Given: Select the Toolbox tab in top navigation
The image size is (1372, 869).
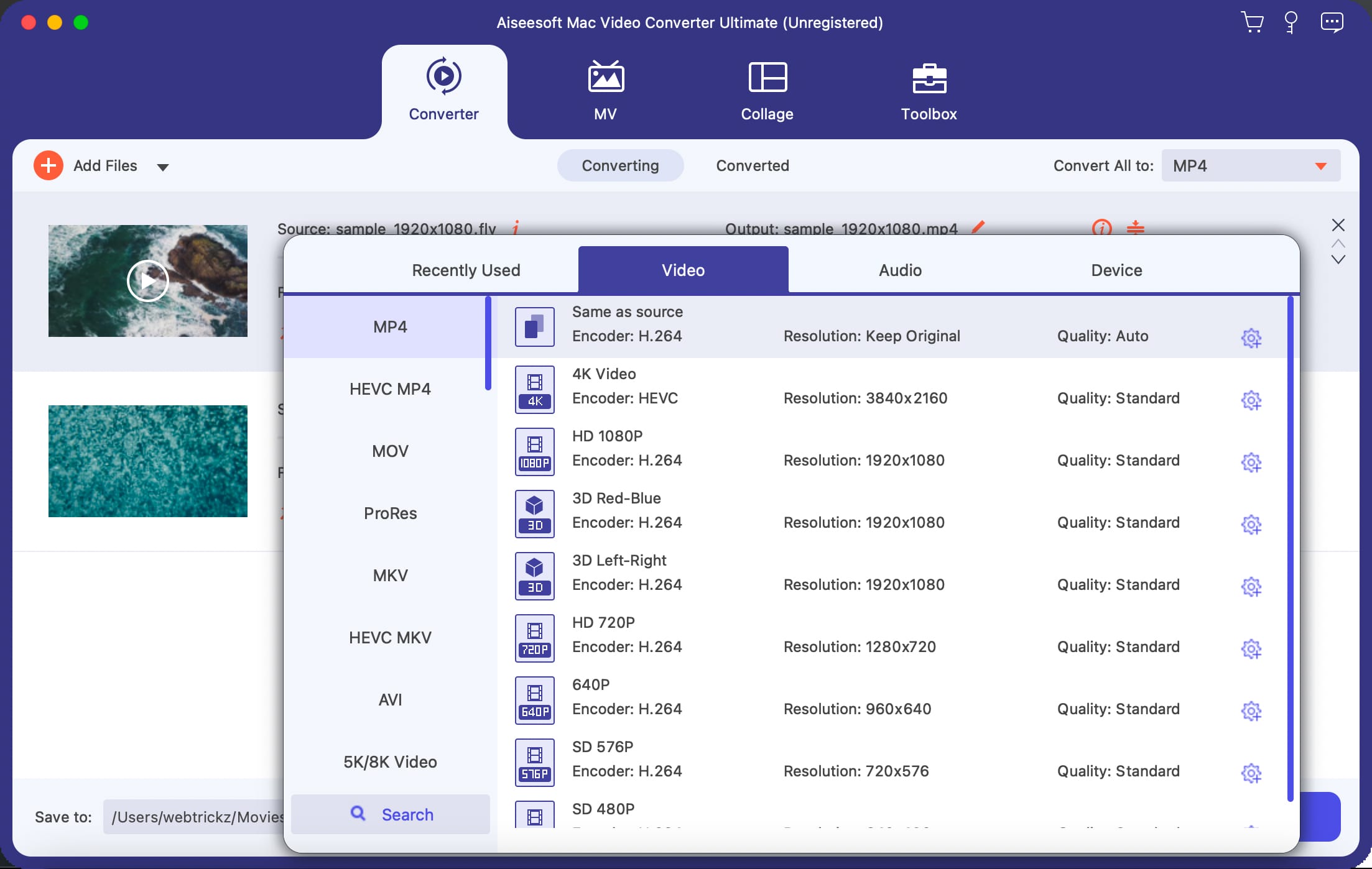Looking at the screenshot, I should point(928,89).
